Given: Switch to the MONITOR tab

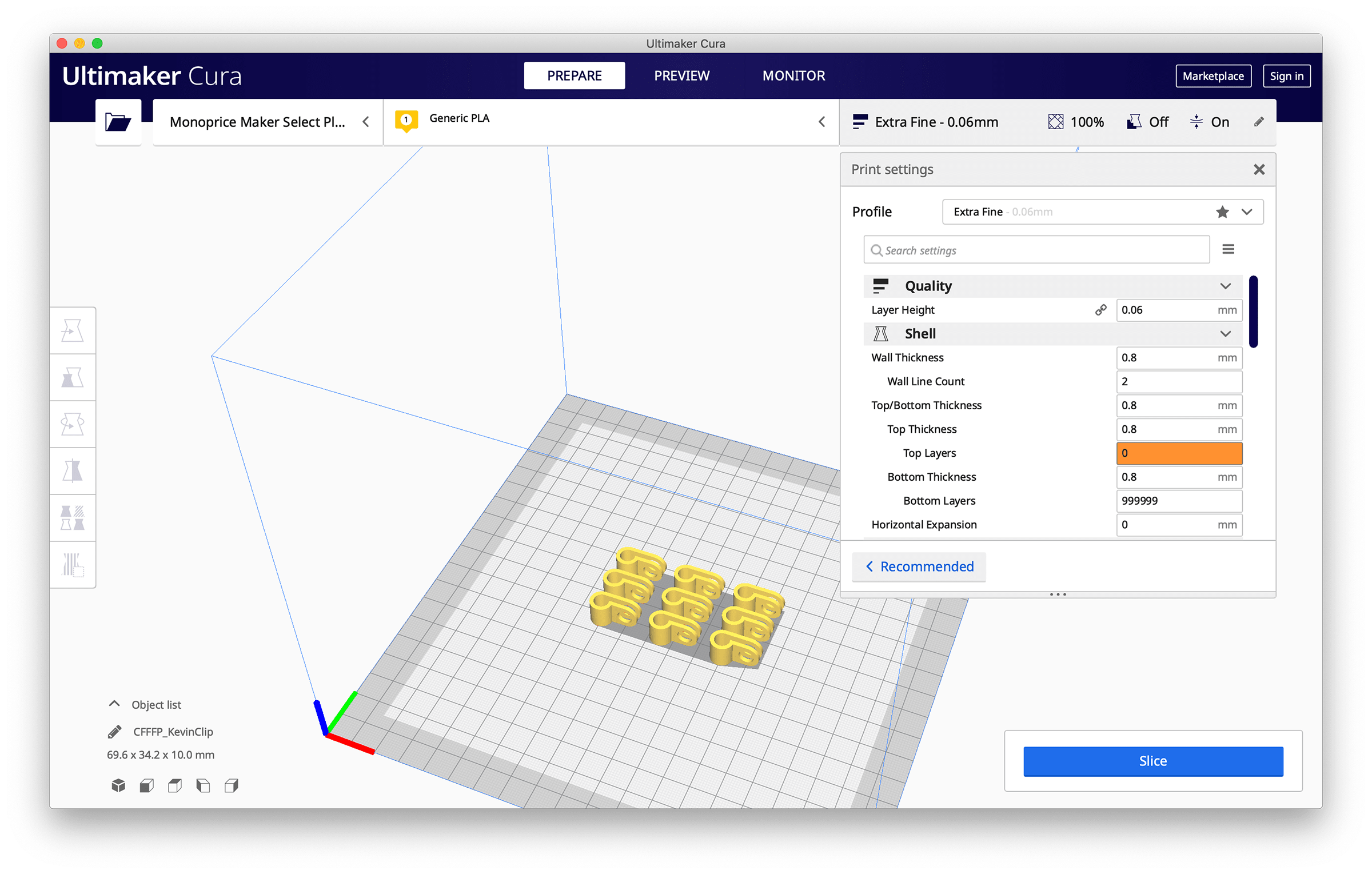Looking at the screenshot, I should coord(793,75).
